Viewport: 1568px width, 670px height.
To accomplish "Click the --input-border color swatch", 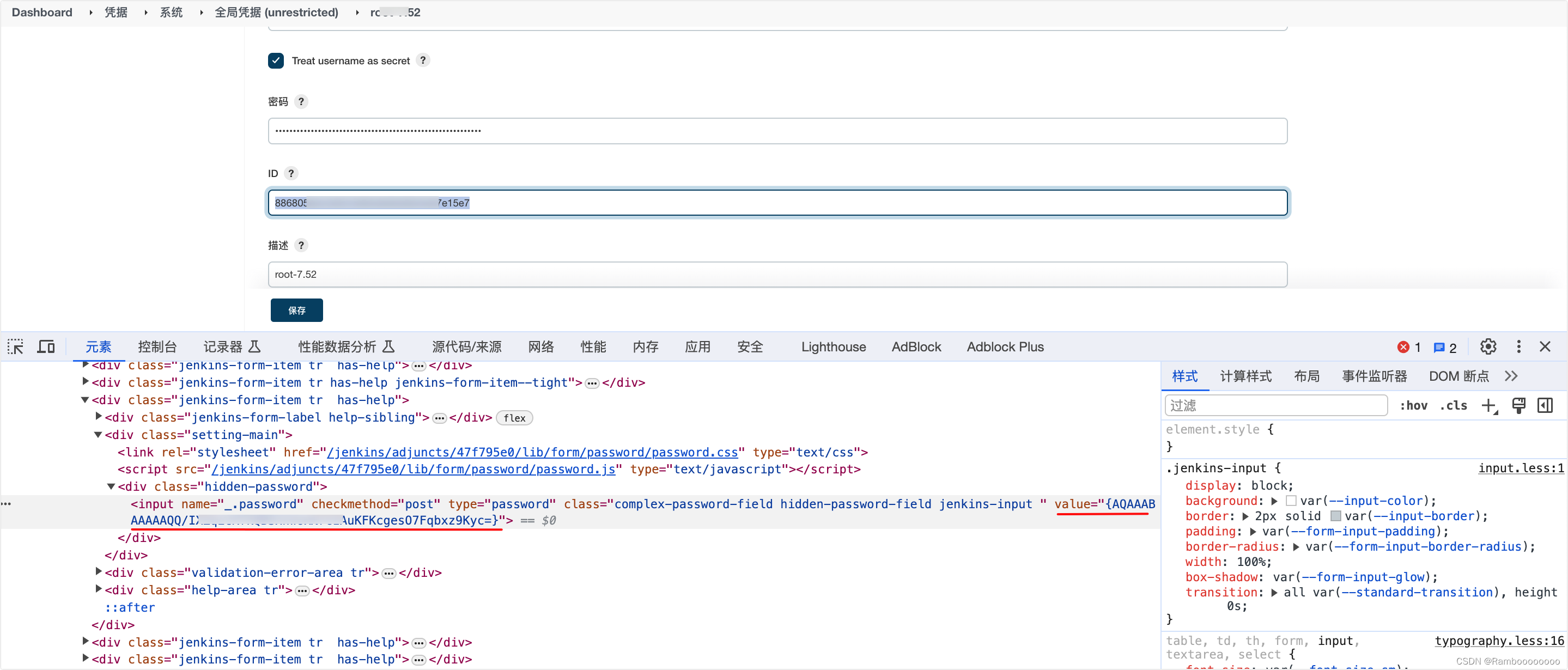I will 1335,516.
